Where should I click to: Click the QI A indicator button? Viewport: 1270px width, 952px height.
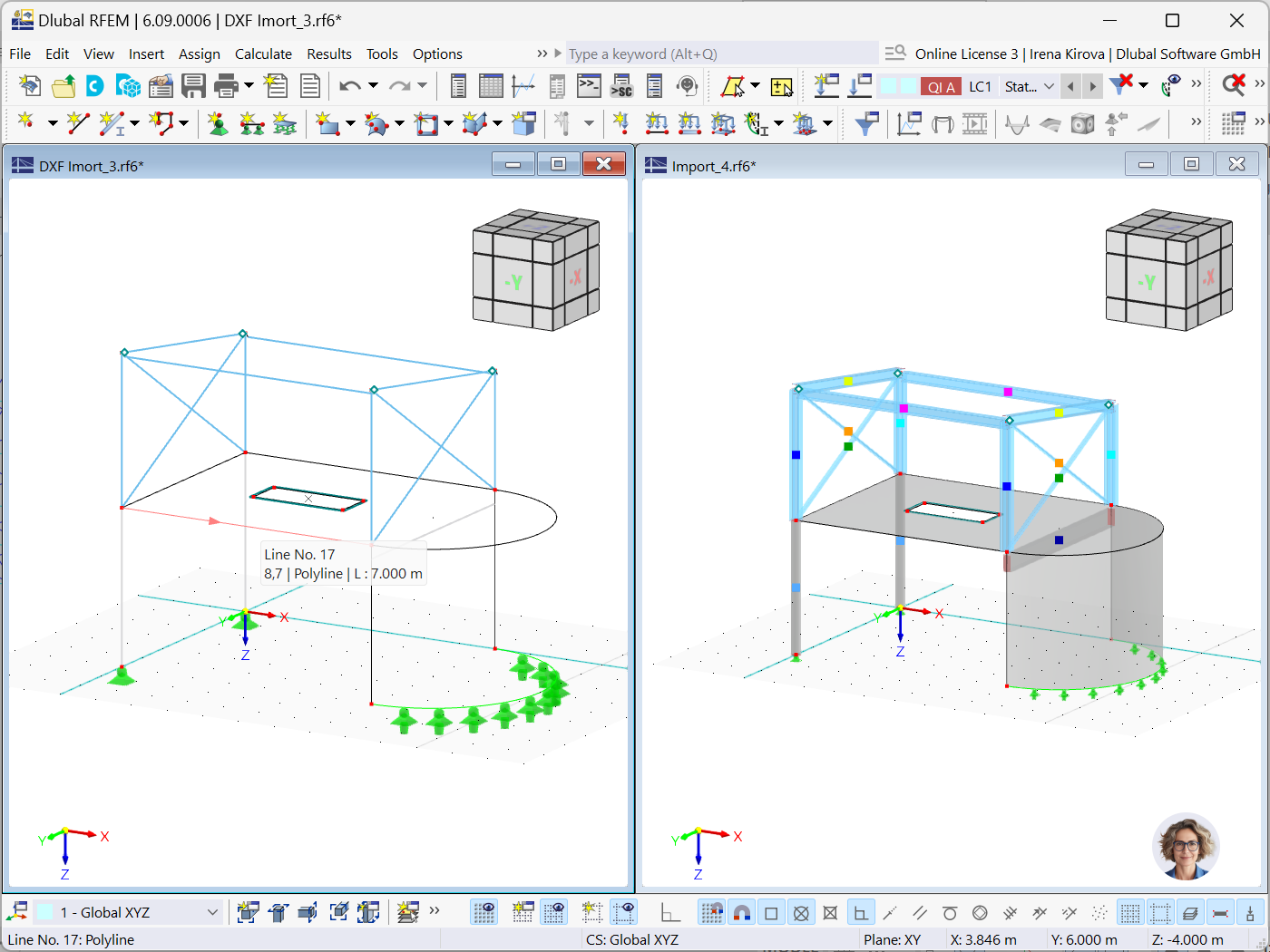pyautogui.click(x=942, y=86)
